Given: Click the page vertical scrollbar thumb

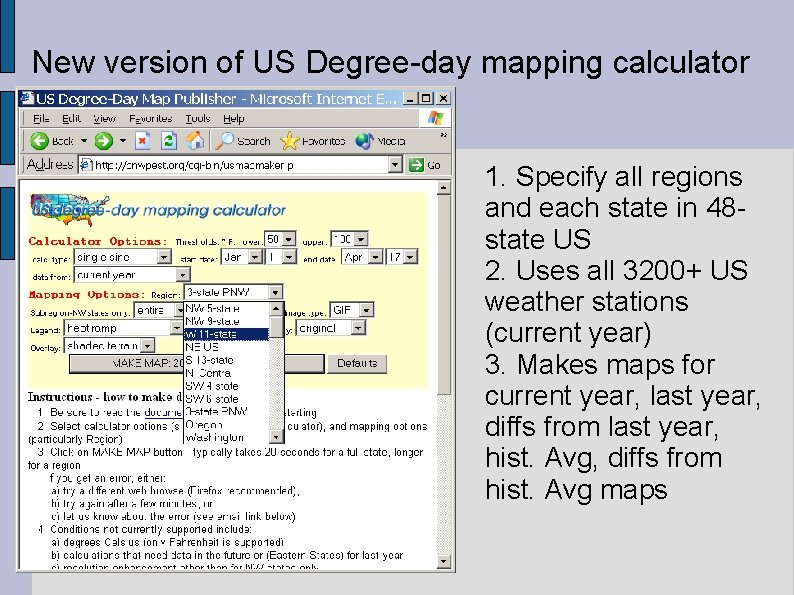Looking at the screenshot, I should coord(444,294).
